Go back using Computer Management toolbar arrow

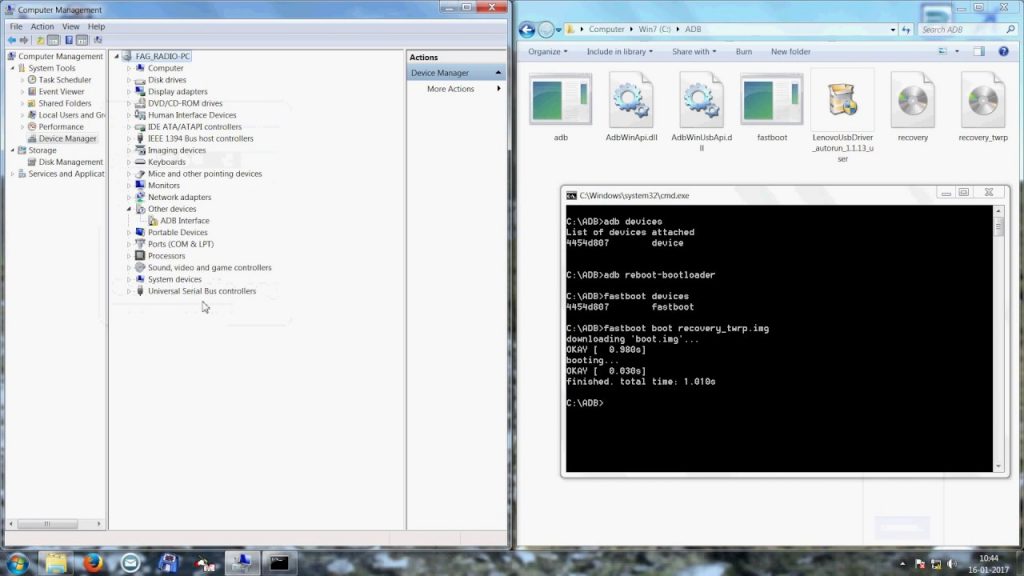pyautogui.click(x=12, y=40)
